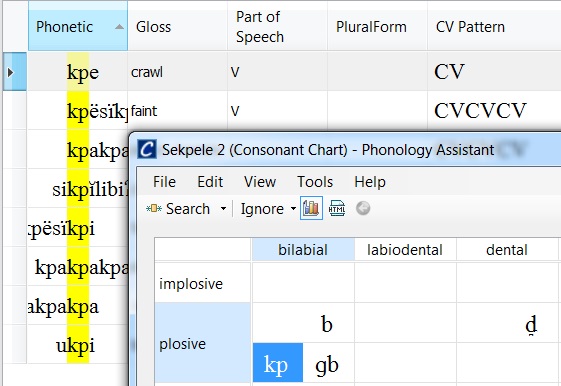Screen dimensions: 561x386
Task: Click the bilabial column header
Action: 303,249
